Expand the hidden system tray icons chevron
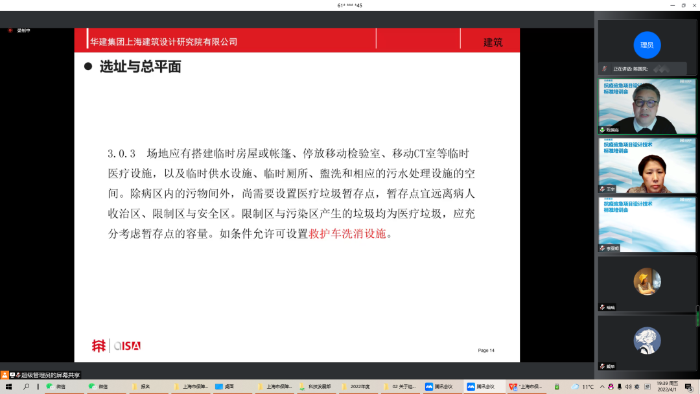Screen dimensions: 700x394 tap(602, 387)
